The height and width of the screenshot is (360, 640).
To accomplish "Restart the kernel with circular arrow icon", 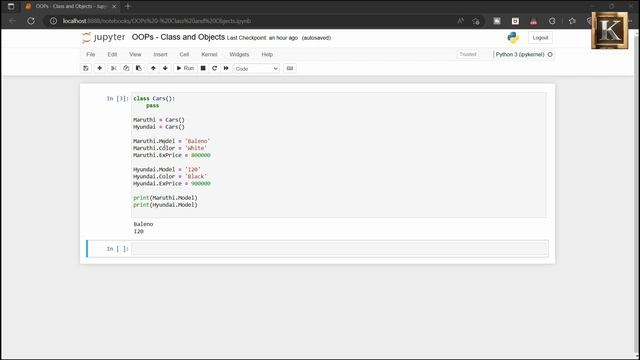I will point(214,68).
